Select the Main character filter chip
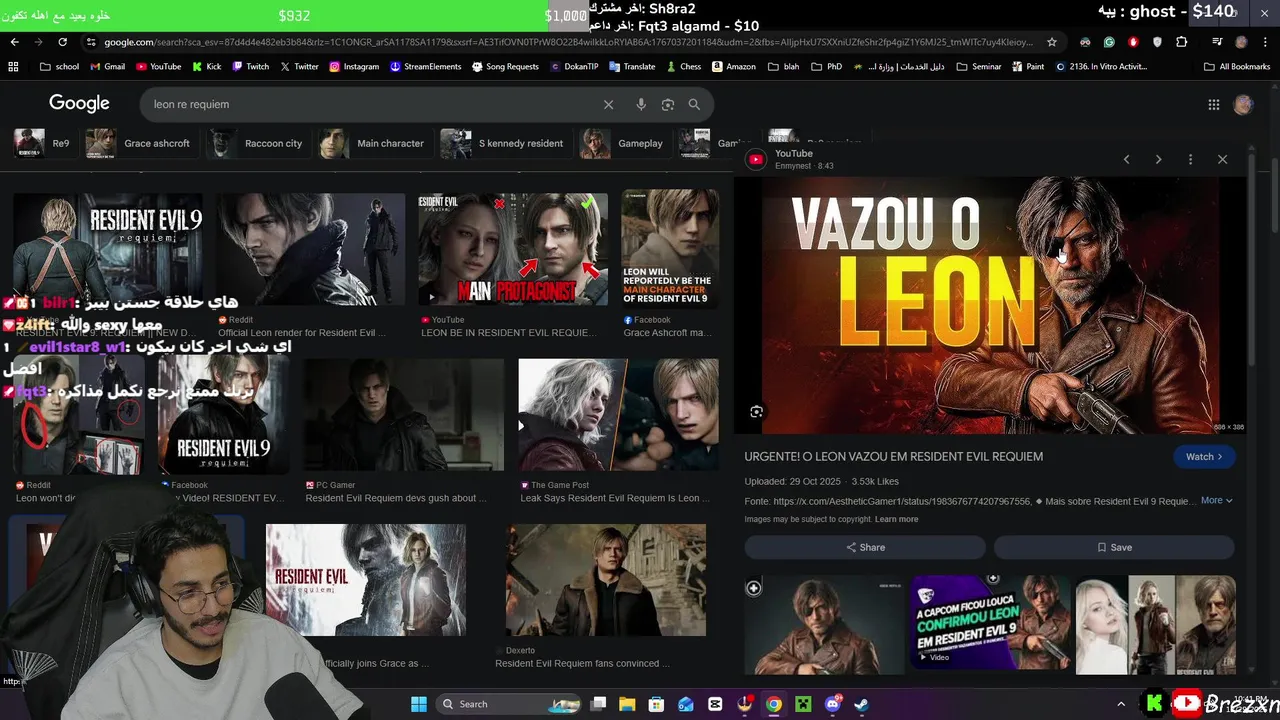 tap(373, 143)
